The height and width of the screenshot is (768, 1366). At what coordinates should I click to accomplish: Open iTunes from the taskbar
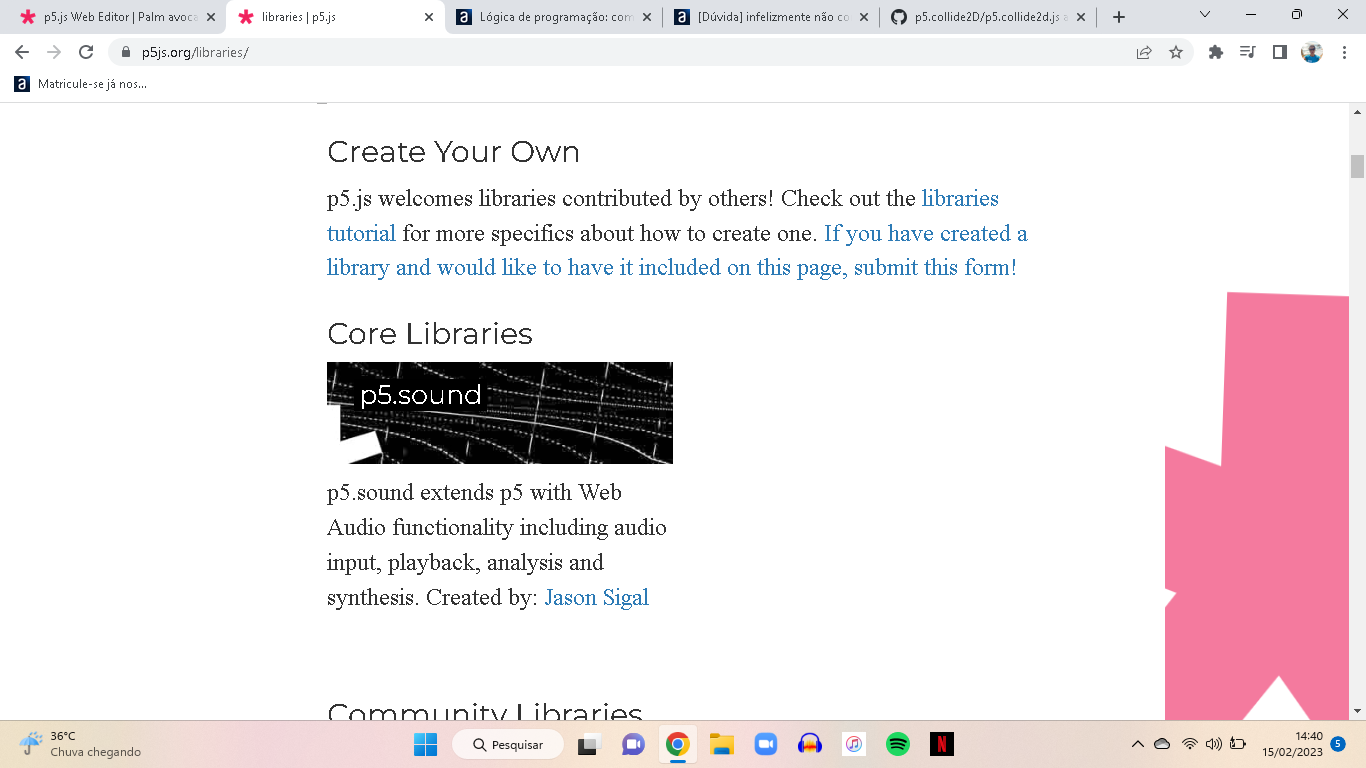coord(853,744)
